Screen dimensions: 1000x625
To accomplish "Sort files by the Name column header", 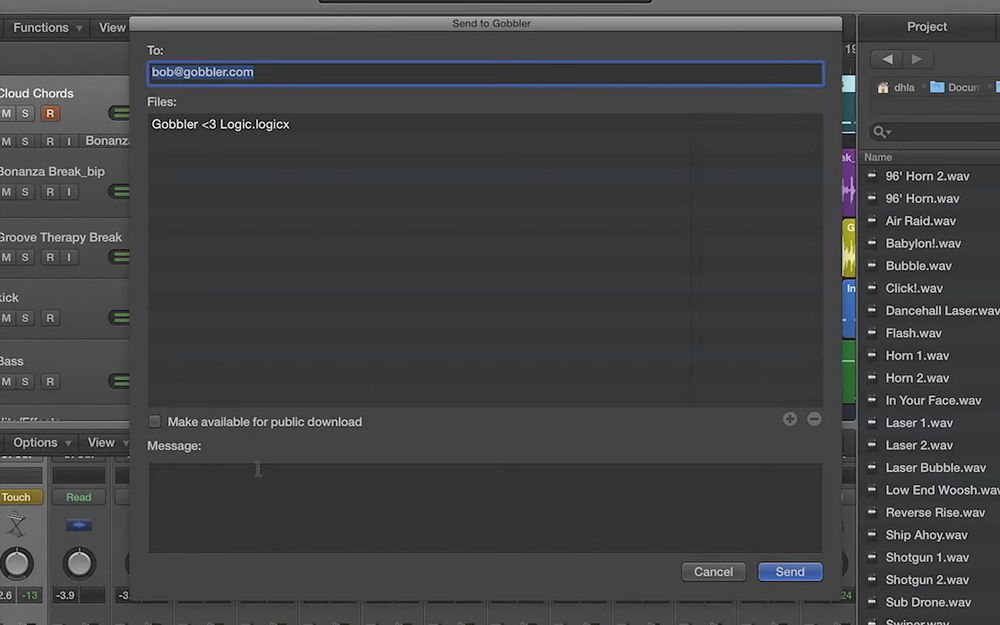I will point(878,157).
